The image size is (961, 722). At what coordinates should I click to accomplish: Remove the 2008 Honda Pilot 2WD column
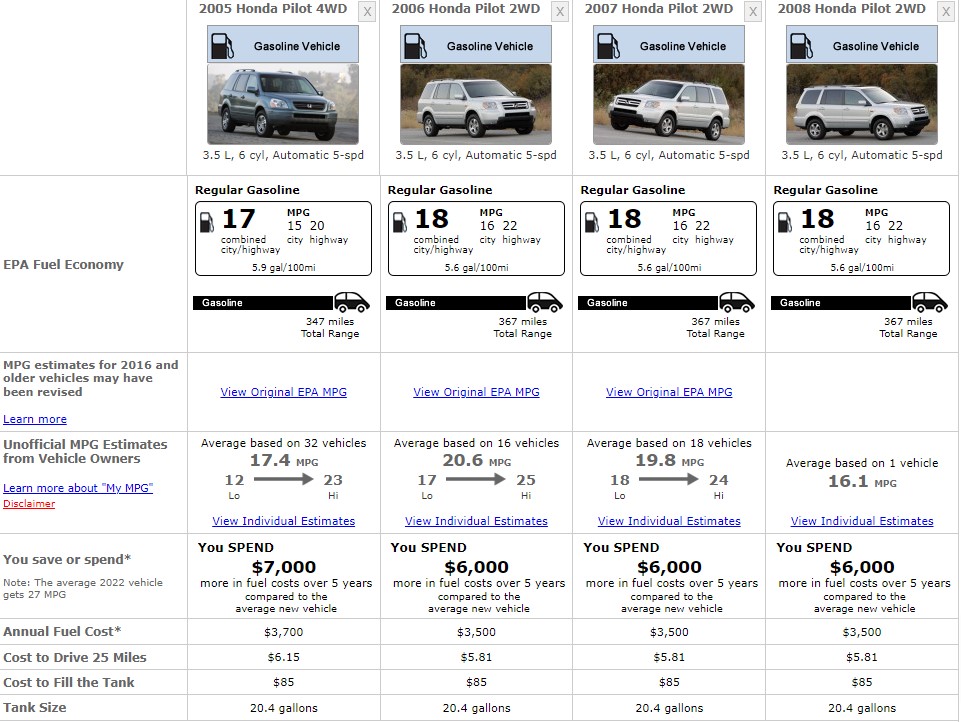946,11
